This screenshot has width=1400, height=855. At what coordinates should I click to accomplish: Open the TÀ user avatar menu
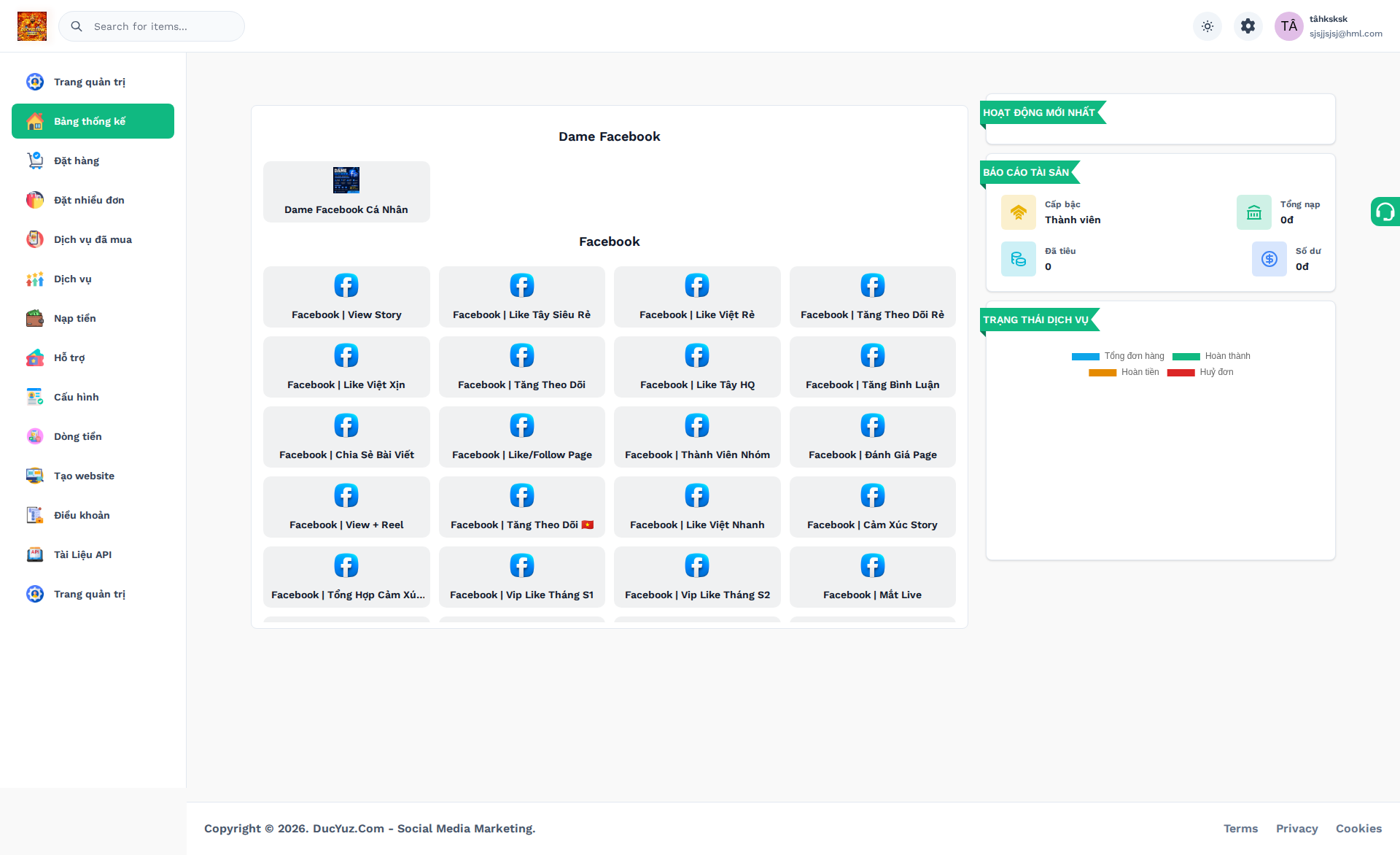coord(1289,26)
